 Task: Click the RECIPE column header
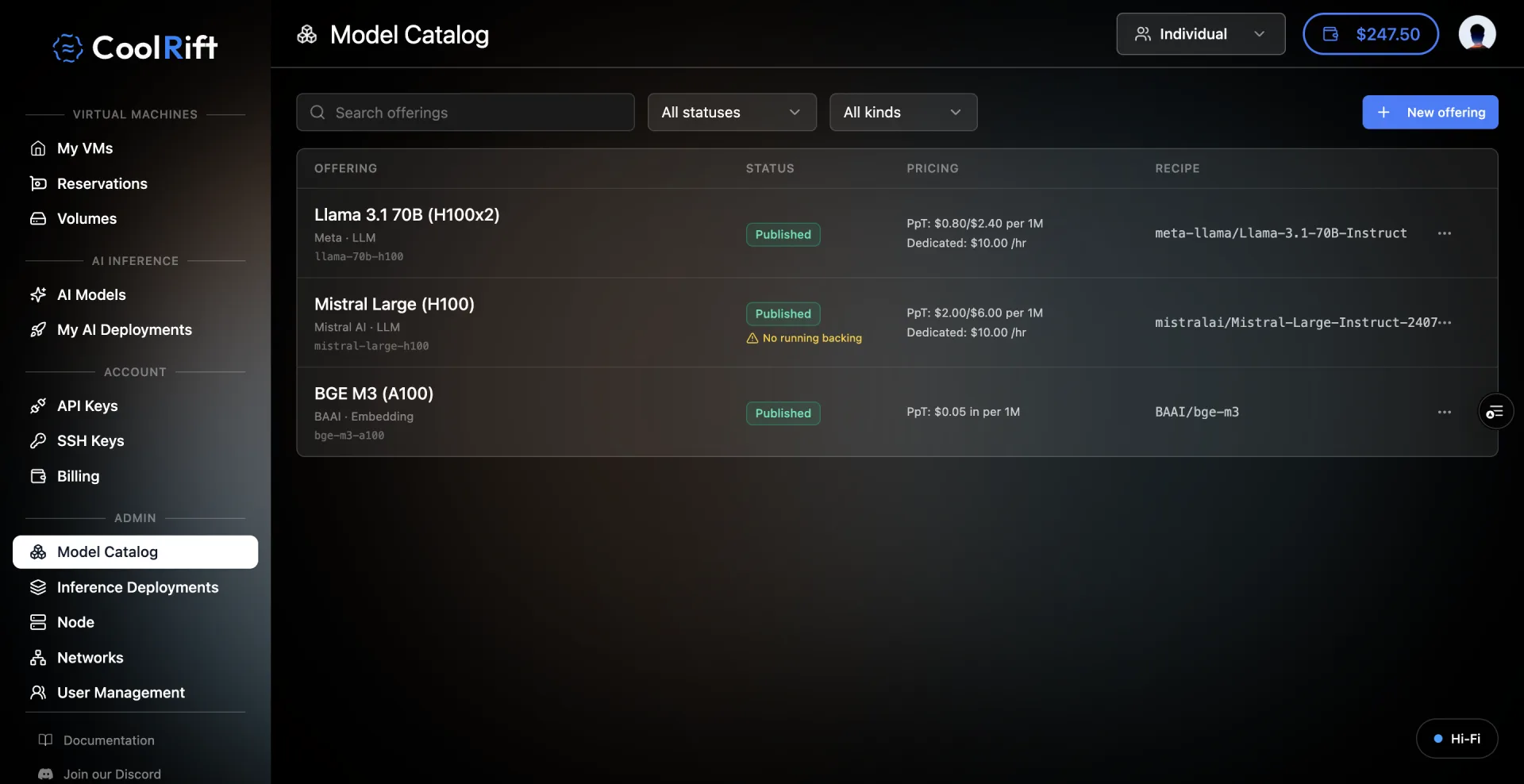pyautogui.click(x=1177, y=168)
